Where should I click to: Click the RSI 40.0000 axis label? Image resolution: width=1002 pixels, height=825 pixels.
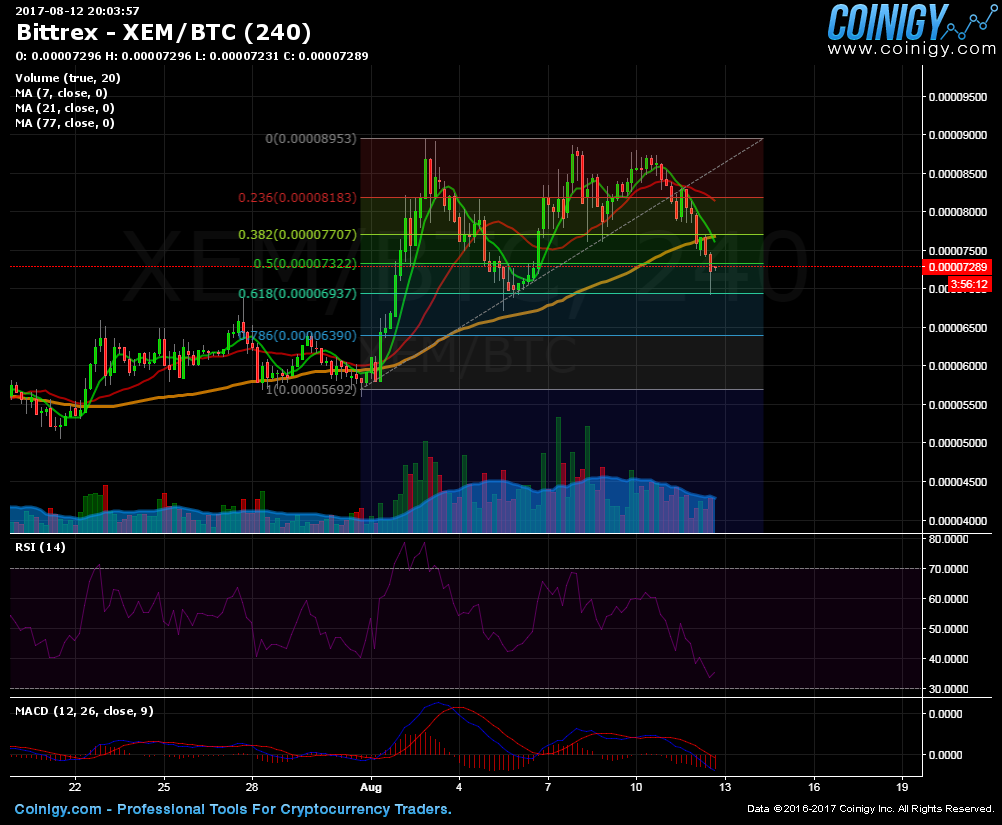coord(948,659)
